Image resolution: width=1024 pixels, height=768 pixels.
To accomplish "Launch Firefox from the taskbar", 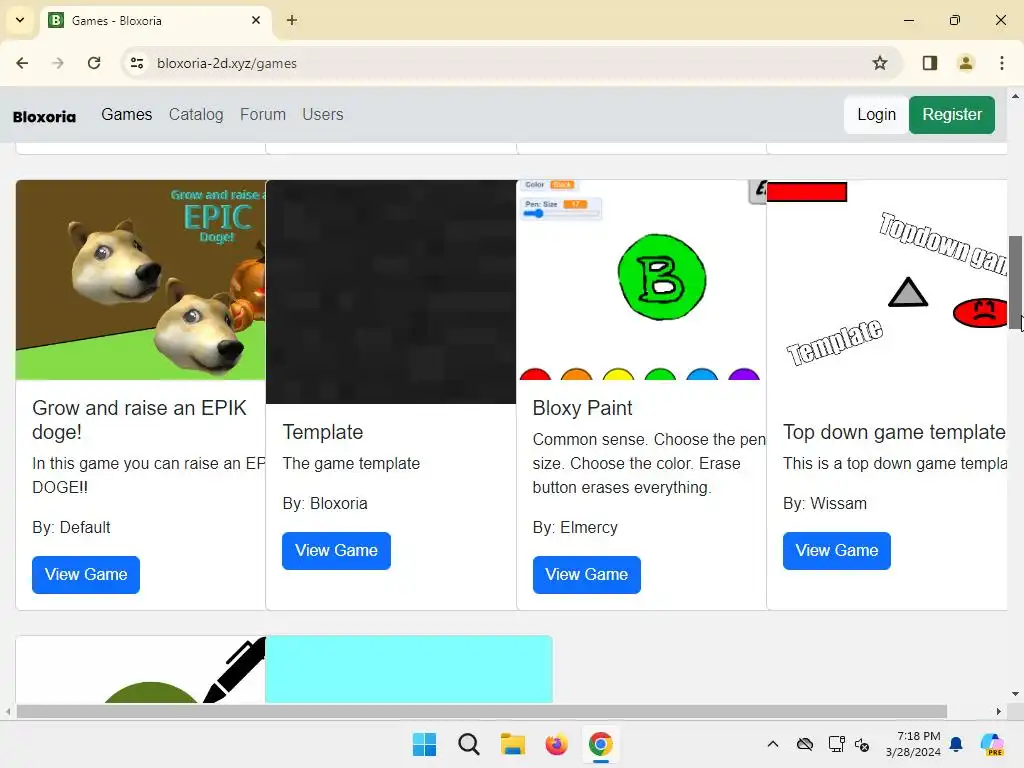I will click(556, 744).
